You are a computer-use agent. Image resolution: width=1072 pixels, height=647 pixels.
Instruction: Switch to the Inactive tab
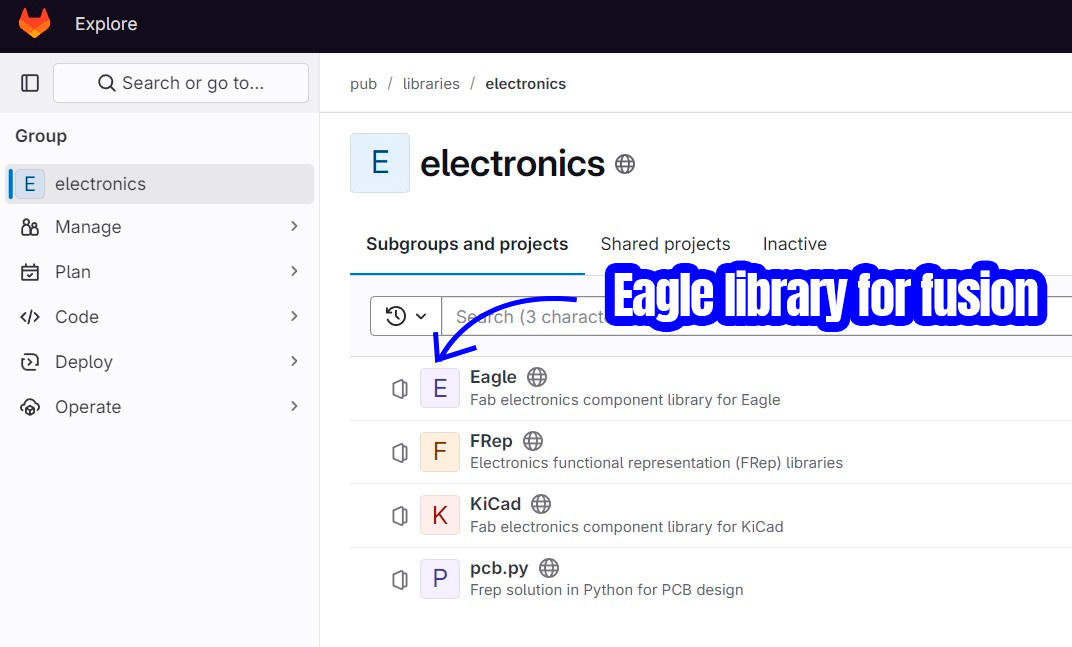coord(794,244)
